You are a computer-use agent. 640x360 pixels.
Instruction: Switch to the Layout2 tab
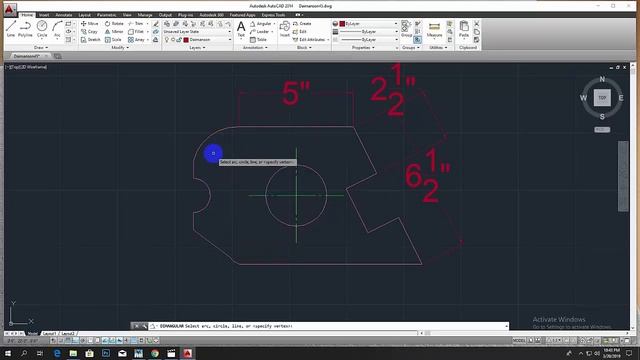68,333
